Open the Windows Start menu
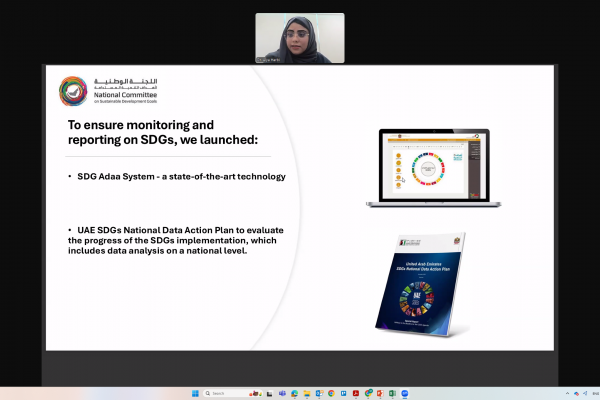 [195, 393]
